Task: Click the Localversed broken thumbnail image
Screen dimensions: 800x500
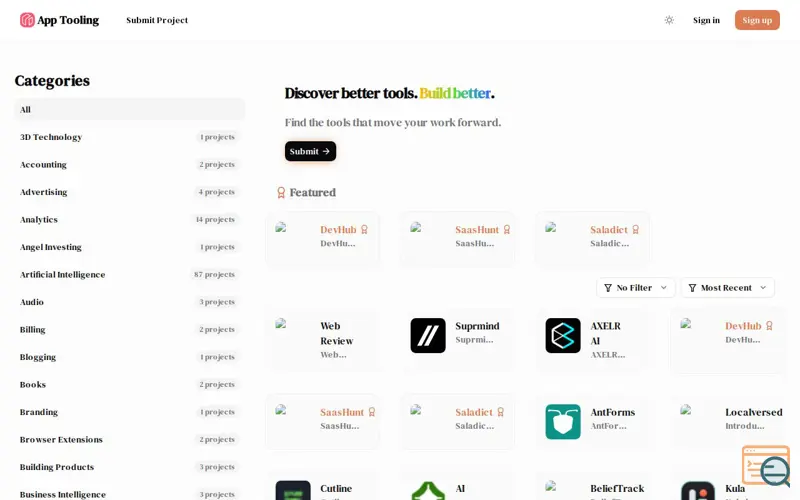Action: (686, 410)
